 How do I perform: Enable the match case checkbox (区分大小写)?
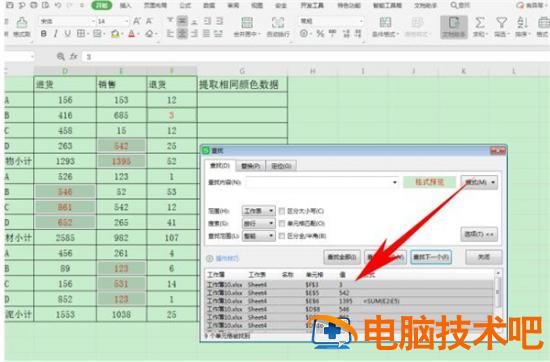point(282,211)
